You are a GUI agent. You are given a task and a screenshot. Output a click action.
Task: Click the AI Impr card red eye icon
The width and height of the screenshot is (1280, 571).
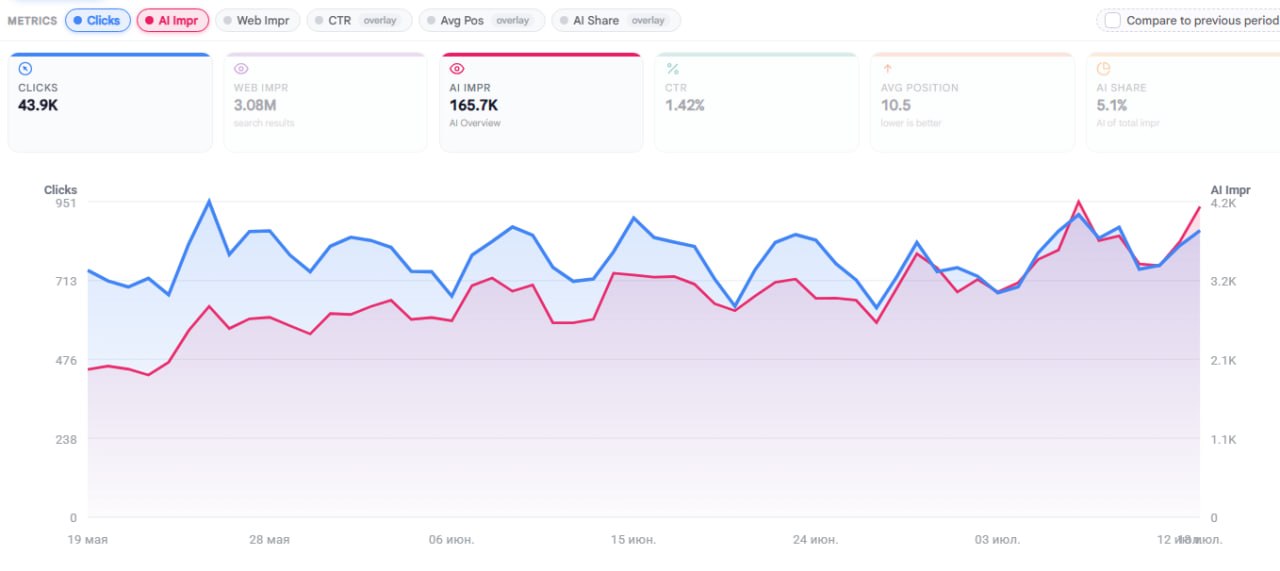[457, 69]
